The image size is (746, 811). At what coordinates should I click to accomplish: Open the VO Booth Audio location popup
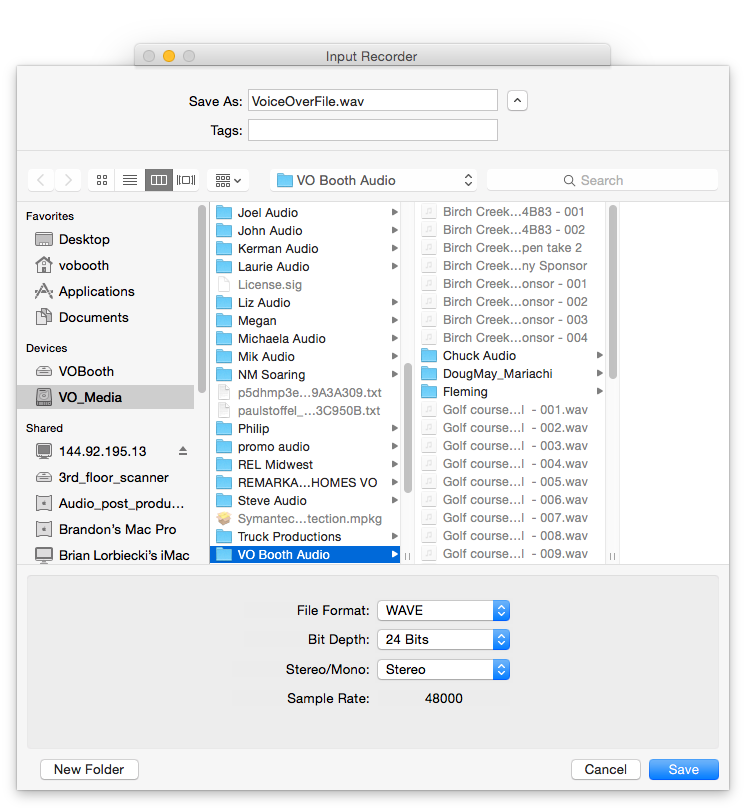pos(373,180)
